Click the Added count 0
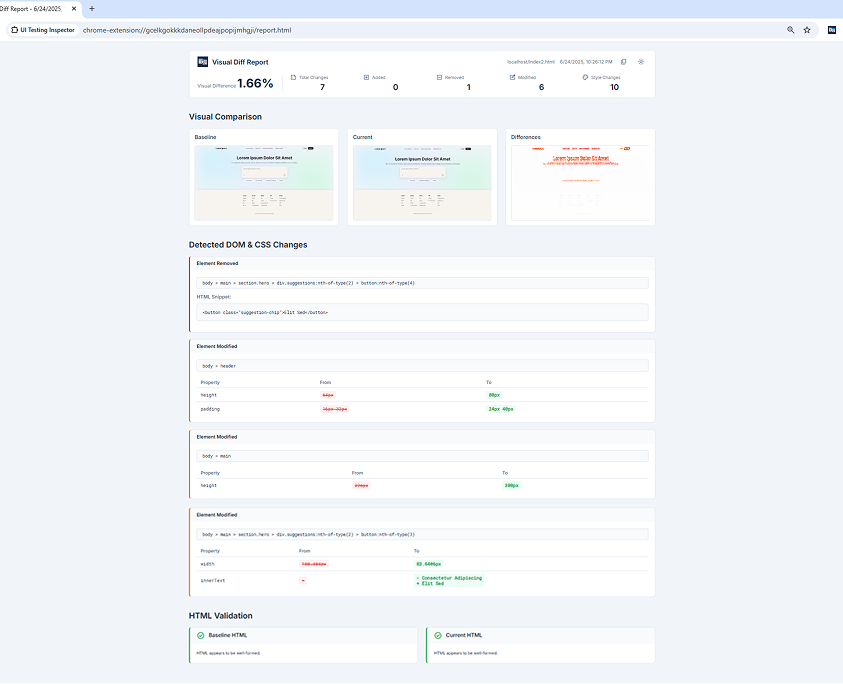This screenshot has width=843, height=684. [396, 87]
